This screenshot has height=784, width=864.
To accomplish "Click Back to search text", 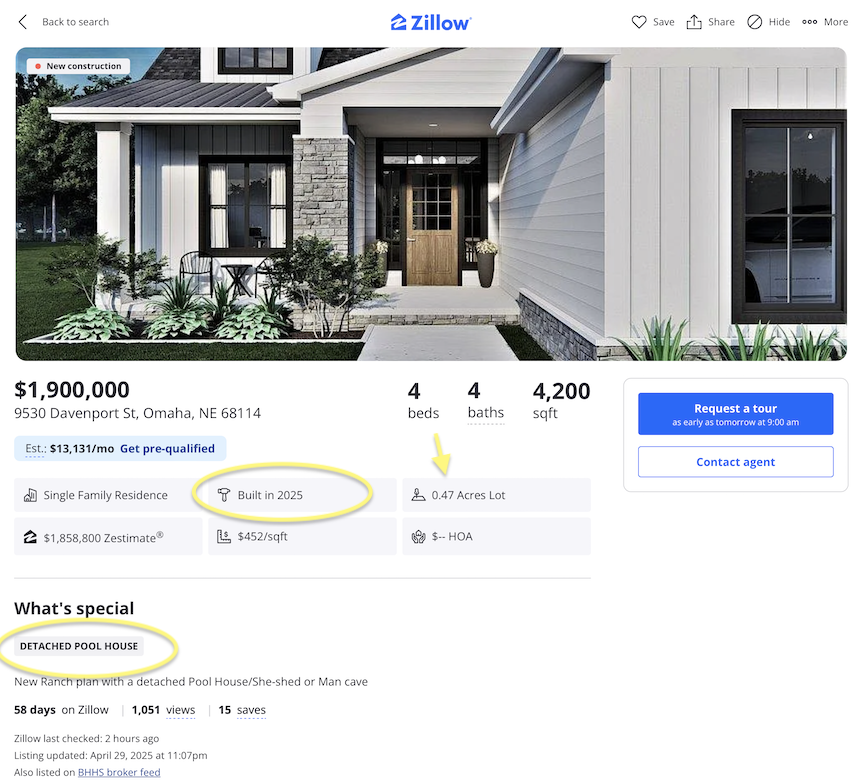I will [75, 22].
